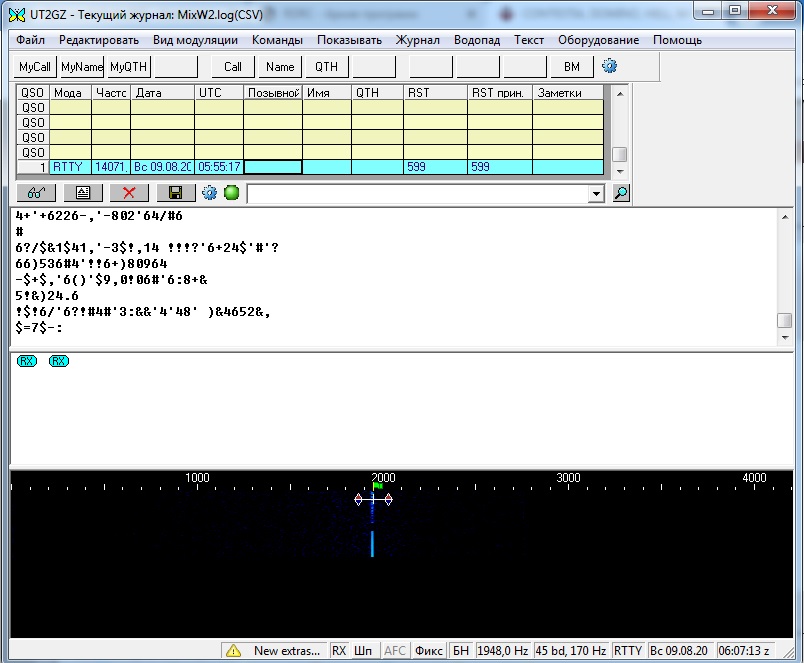Screen dimensions: 804x663
Task: Click the Позывной callsign field in the log row
Action: [273, 167]
